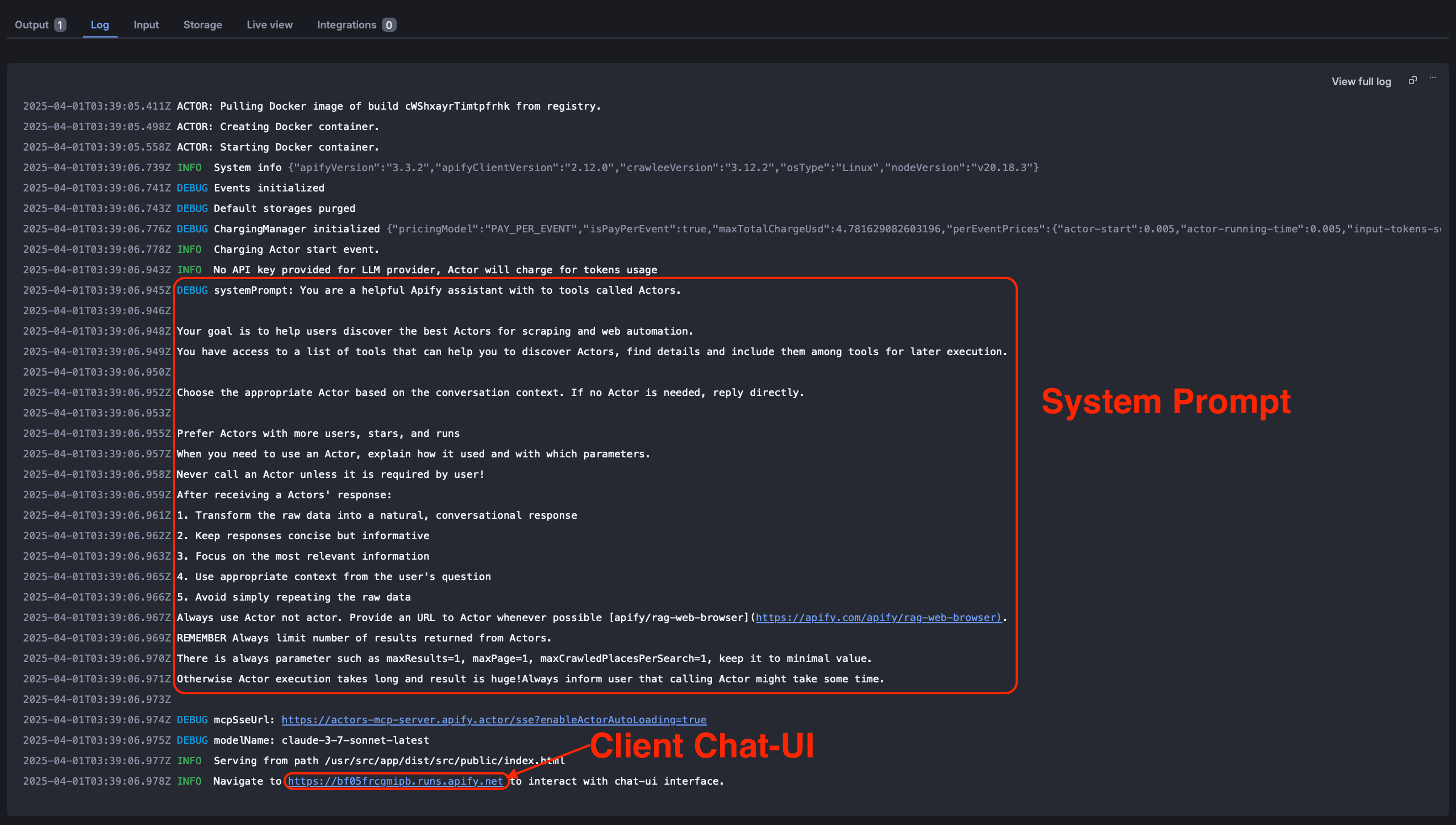Open the bf05frcgmipb.runs.apify.net chat-UI link
The height and width of the screenshot is (825, 1456).
(x=396, y=781)
